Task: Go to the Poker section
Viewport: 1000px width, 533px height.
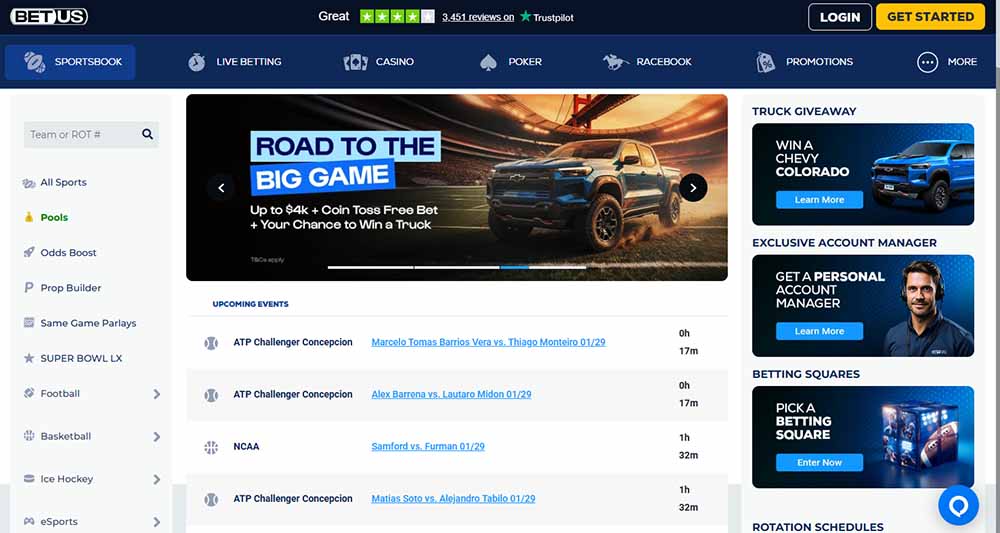Action: pos(511,62)
